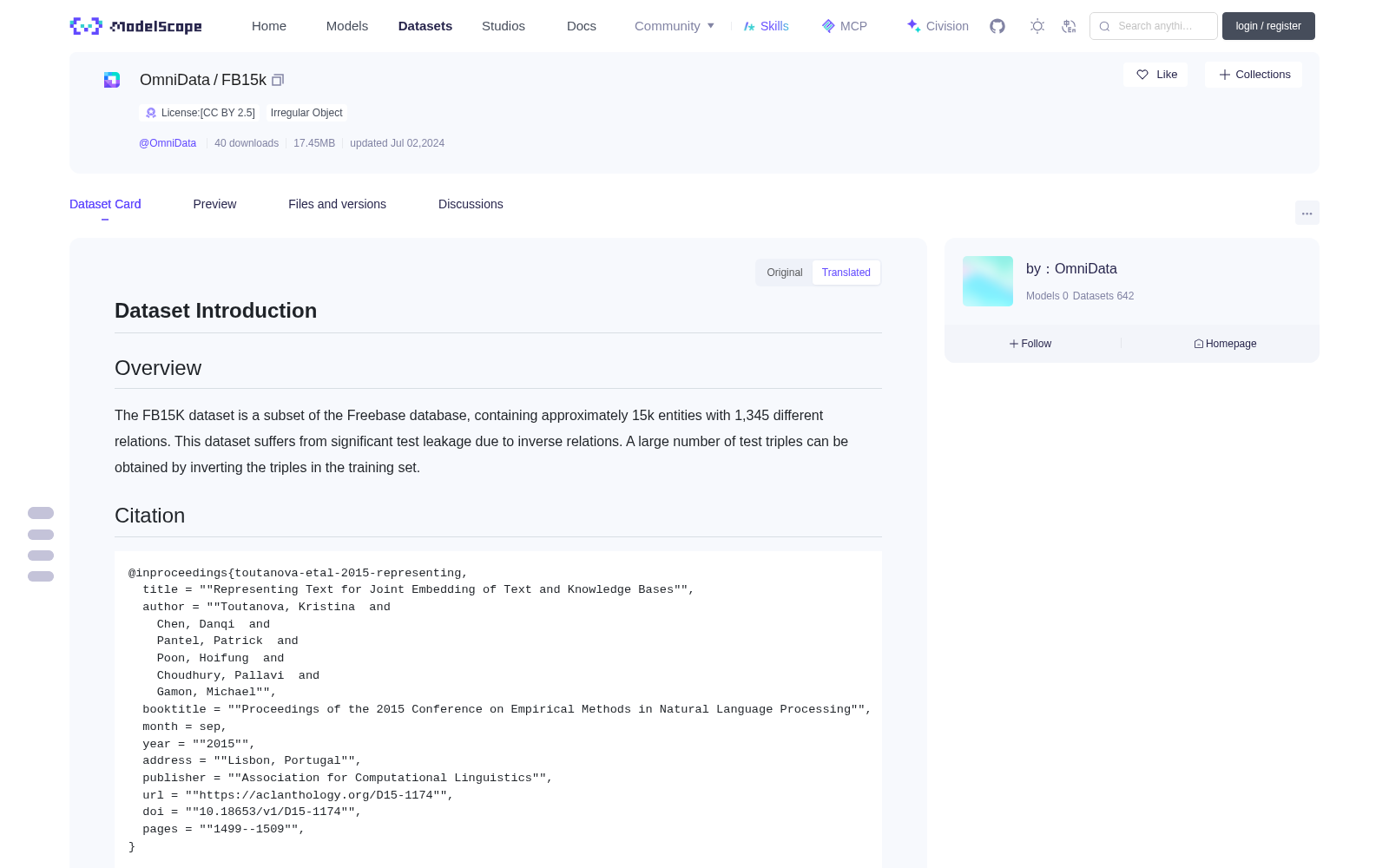
Task: Like this dataset with heart button
Action: 1155,75
